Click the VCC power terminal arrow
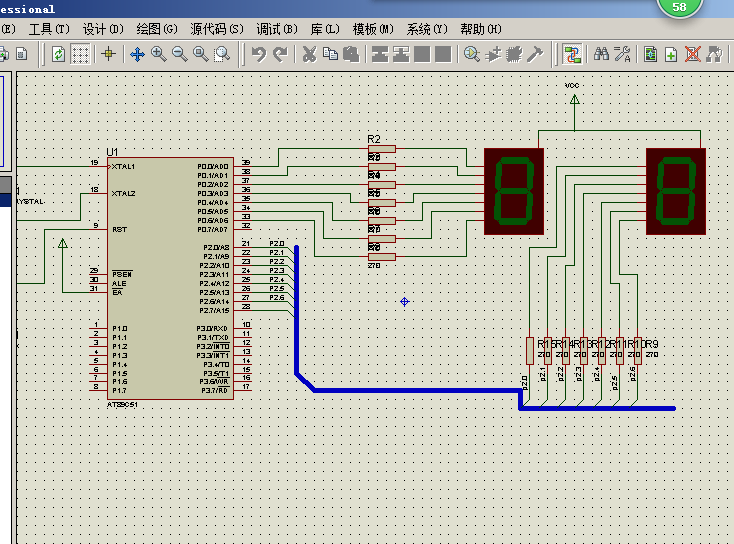This screenshot has width=734, height=544. (x=574, y=99)
